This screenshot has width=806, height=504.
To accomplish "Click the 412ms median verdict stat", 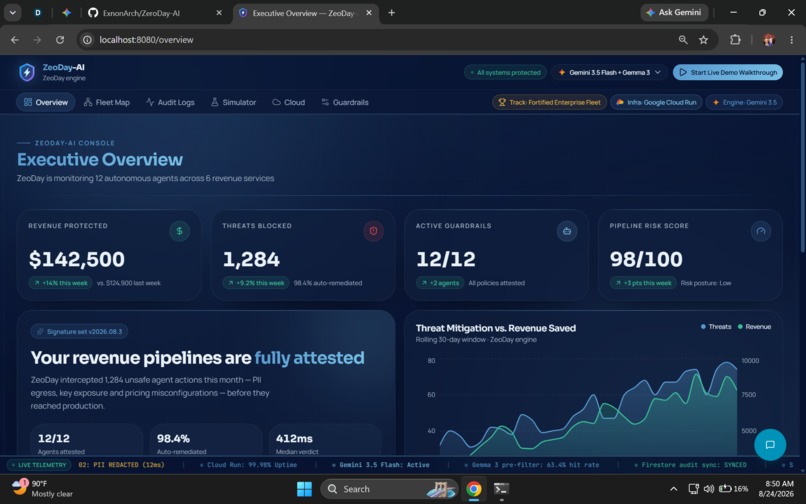I will pos(325,441).
